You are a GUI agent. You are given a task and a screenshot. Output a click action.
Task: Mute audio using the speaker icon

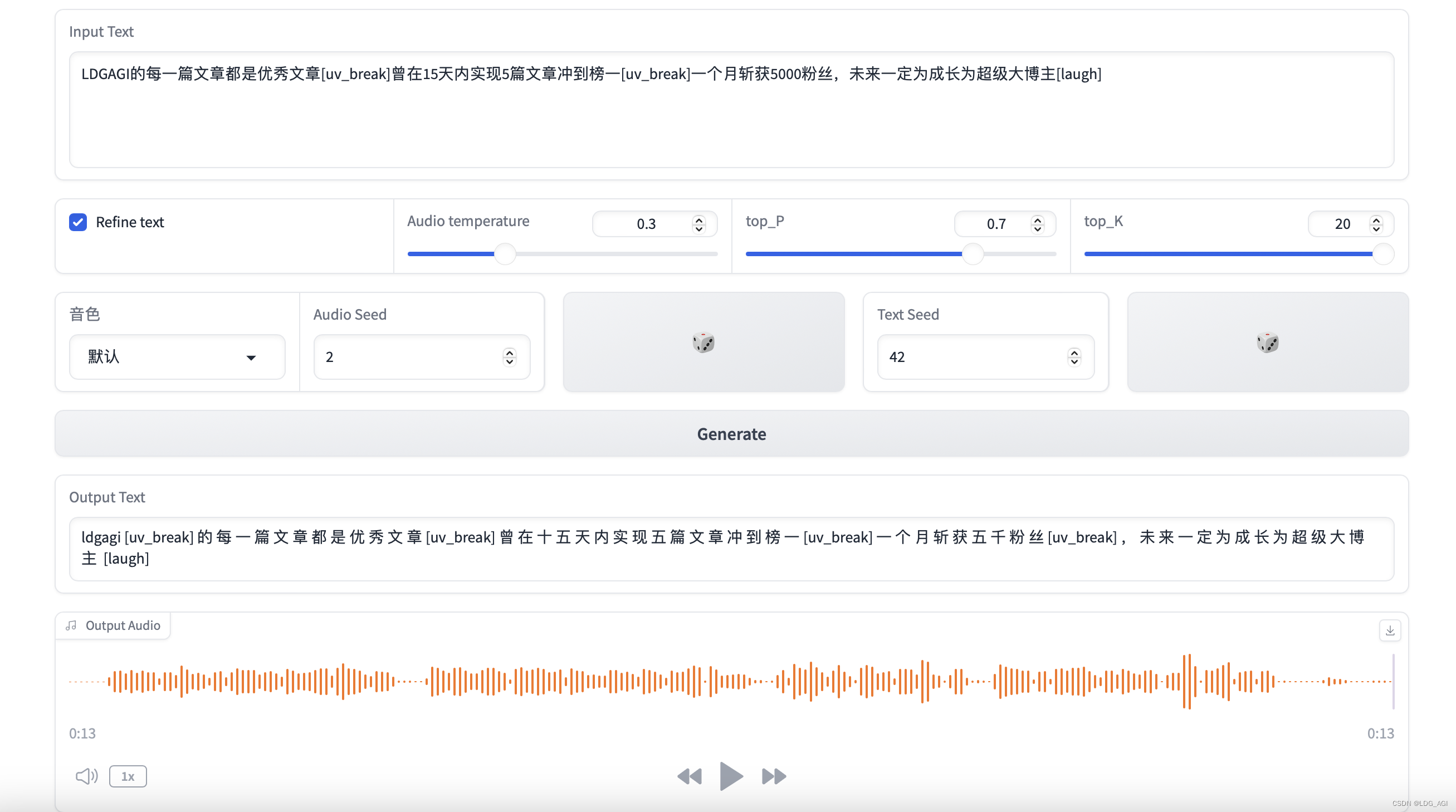tap(86, 776)
